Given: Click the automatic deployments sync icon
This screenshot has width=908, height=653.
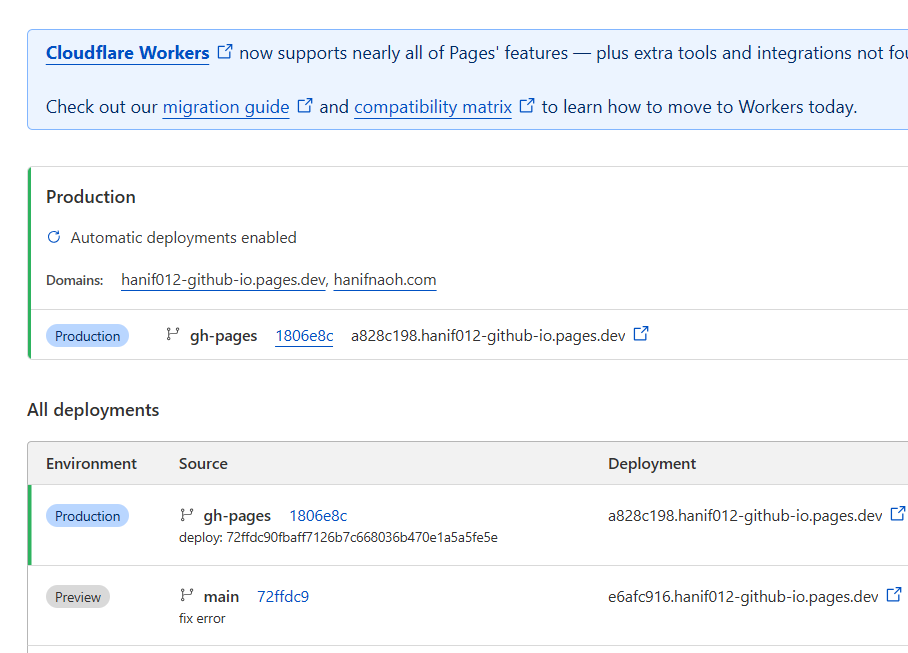Looking at the screenshot, I should 52,237.
